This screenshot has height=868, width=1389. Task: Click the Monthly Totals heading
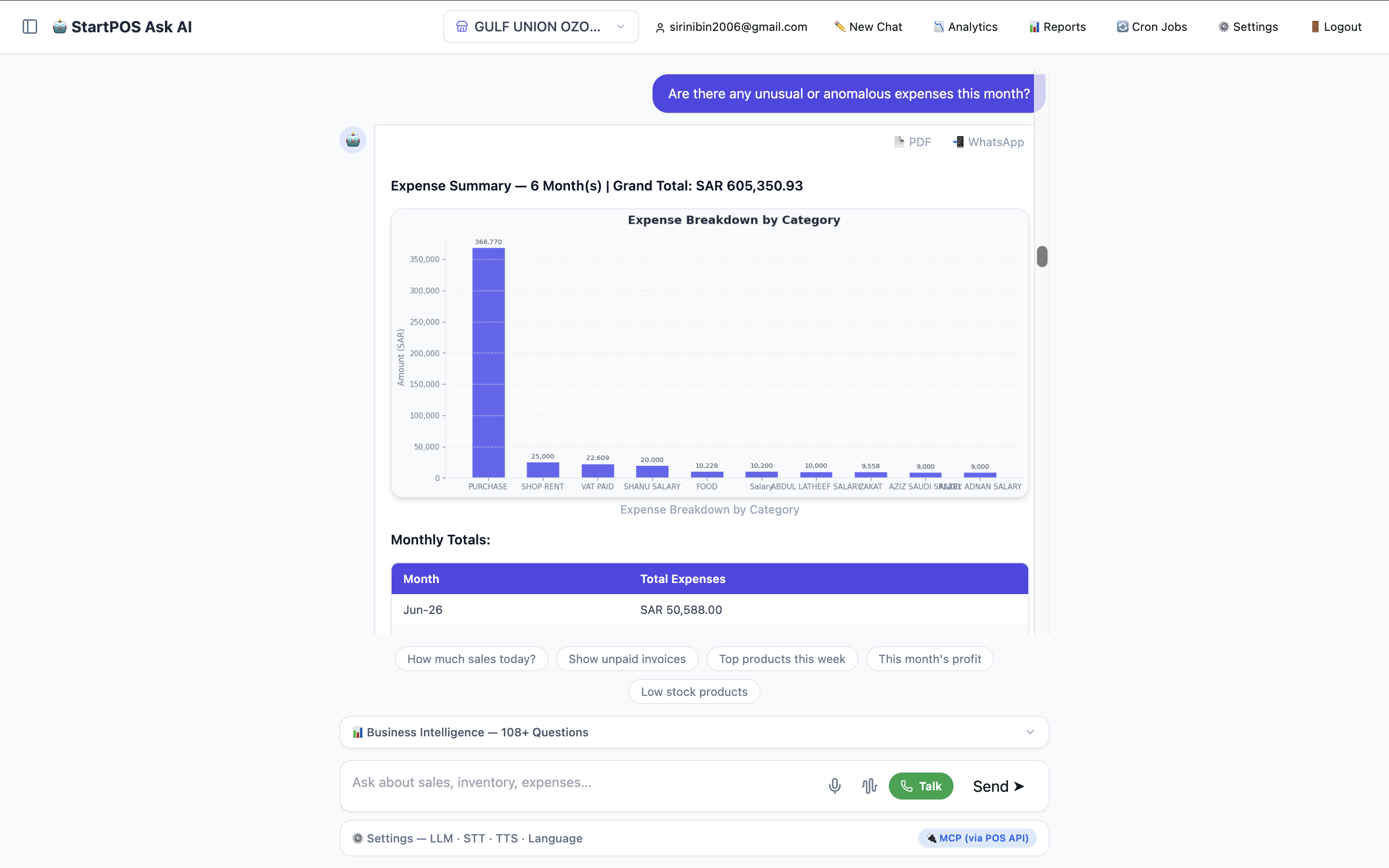(x=441, y=540)
